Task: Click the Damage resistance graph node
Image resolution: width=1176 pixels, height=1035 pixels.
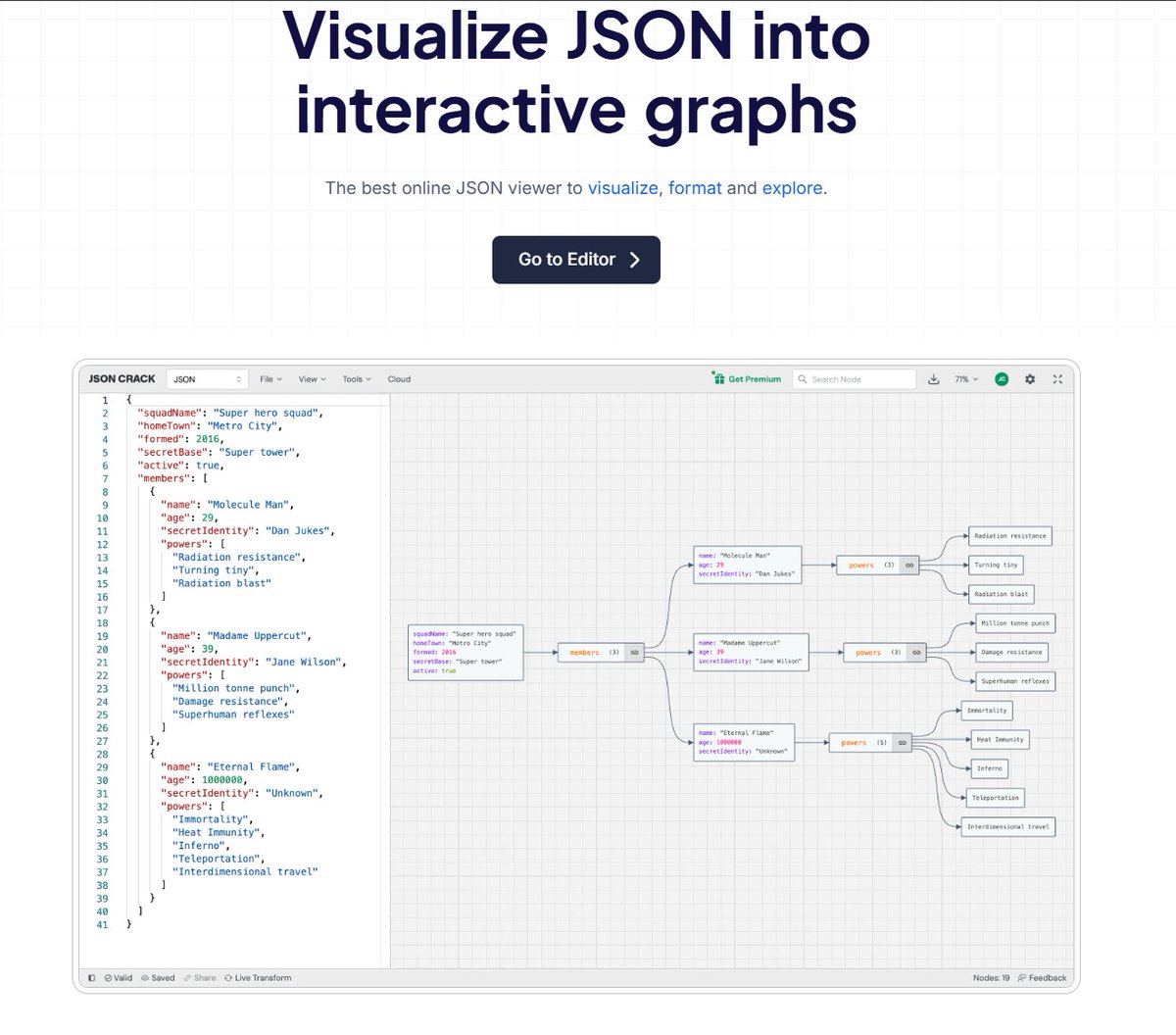Action: coord(1011,653)
